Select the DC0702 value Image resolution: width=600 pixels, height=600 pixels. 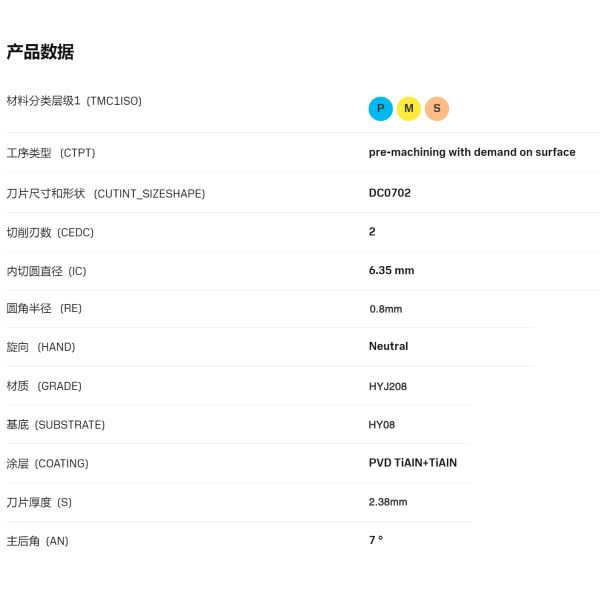(390, 193)
